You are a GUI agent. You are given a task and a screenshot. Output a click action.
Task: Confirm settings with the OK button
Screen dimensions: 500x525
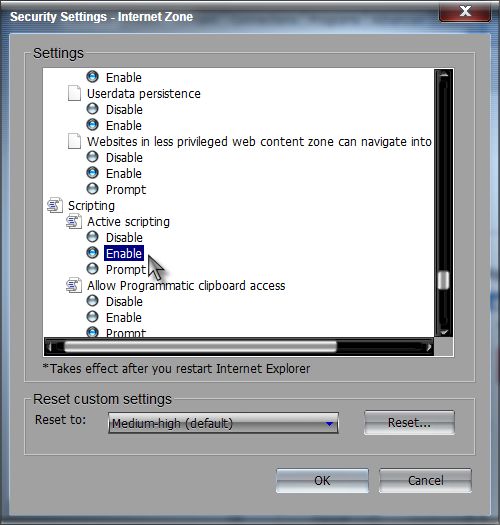pos(322,480)
